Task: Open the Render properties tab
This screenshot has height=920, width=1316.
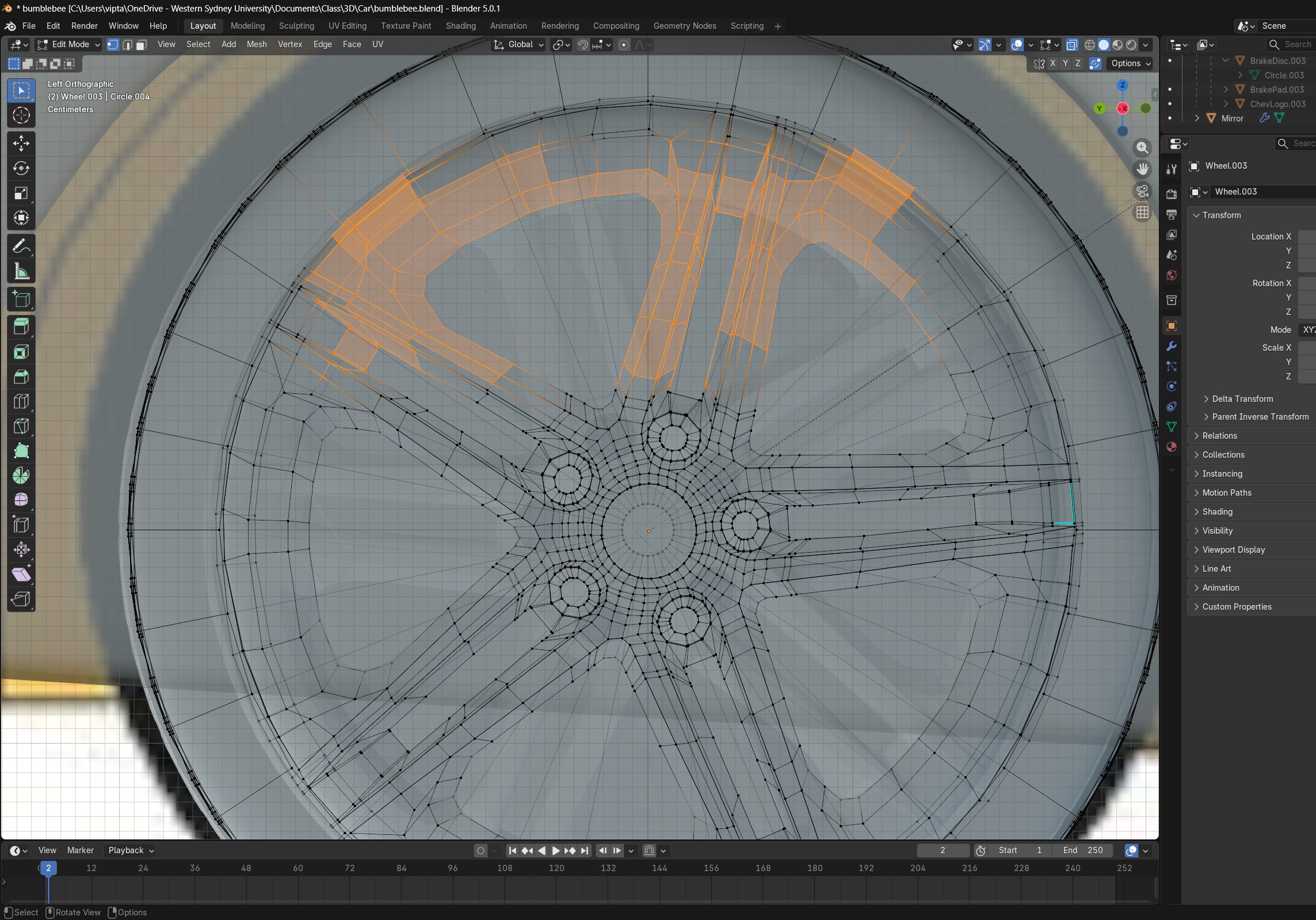Action: 1171,194
